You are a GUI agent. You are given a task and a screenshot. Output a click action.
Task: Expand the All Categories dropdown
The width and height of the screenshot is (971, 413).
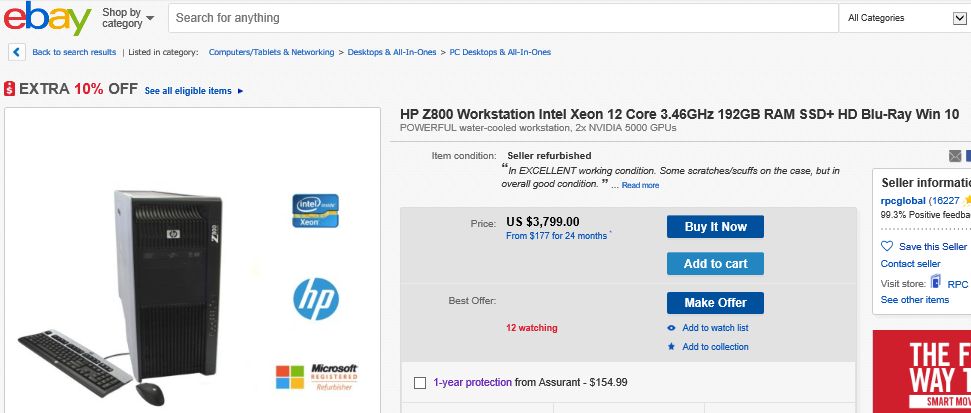point(905,18)
